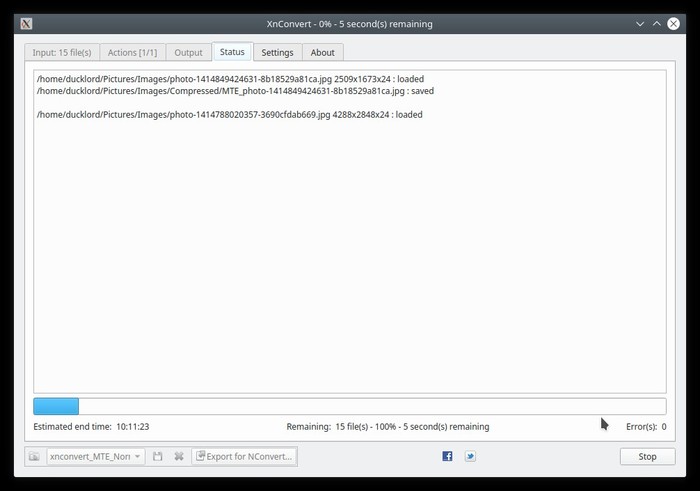This screenshot has height=491, width=700.
Task: Expand the xnconvert_MTE_Norr preset dropdown
Action: (x=96, y=456)
